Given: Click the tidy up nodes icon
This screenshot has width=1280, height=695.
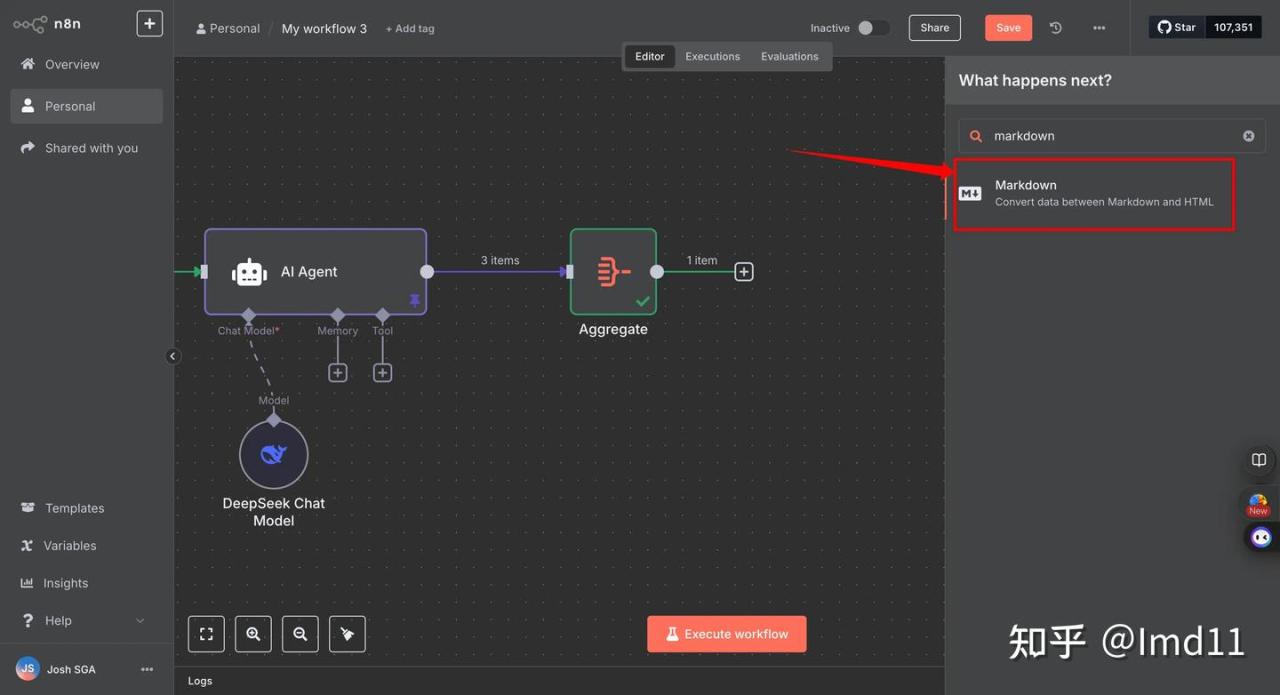Looking at the screenshot, I should [347, 634].
